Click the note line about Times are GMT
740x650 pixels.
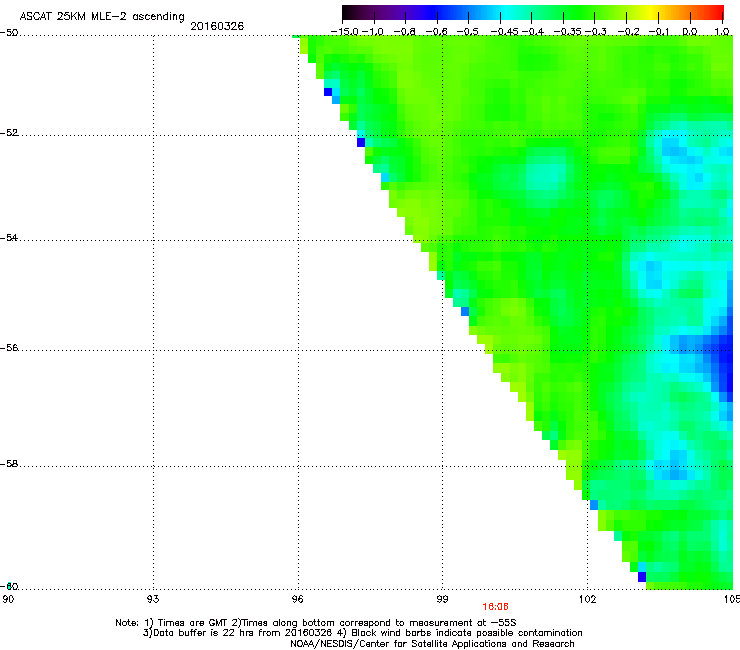coord(316,623)
